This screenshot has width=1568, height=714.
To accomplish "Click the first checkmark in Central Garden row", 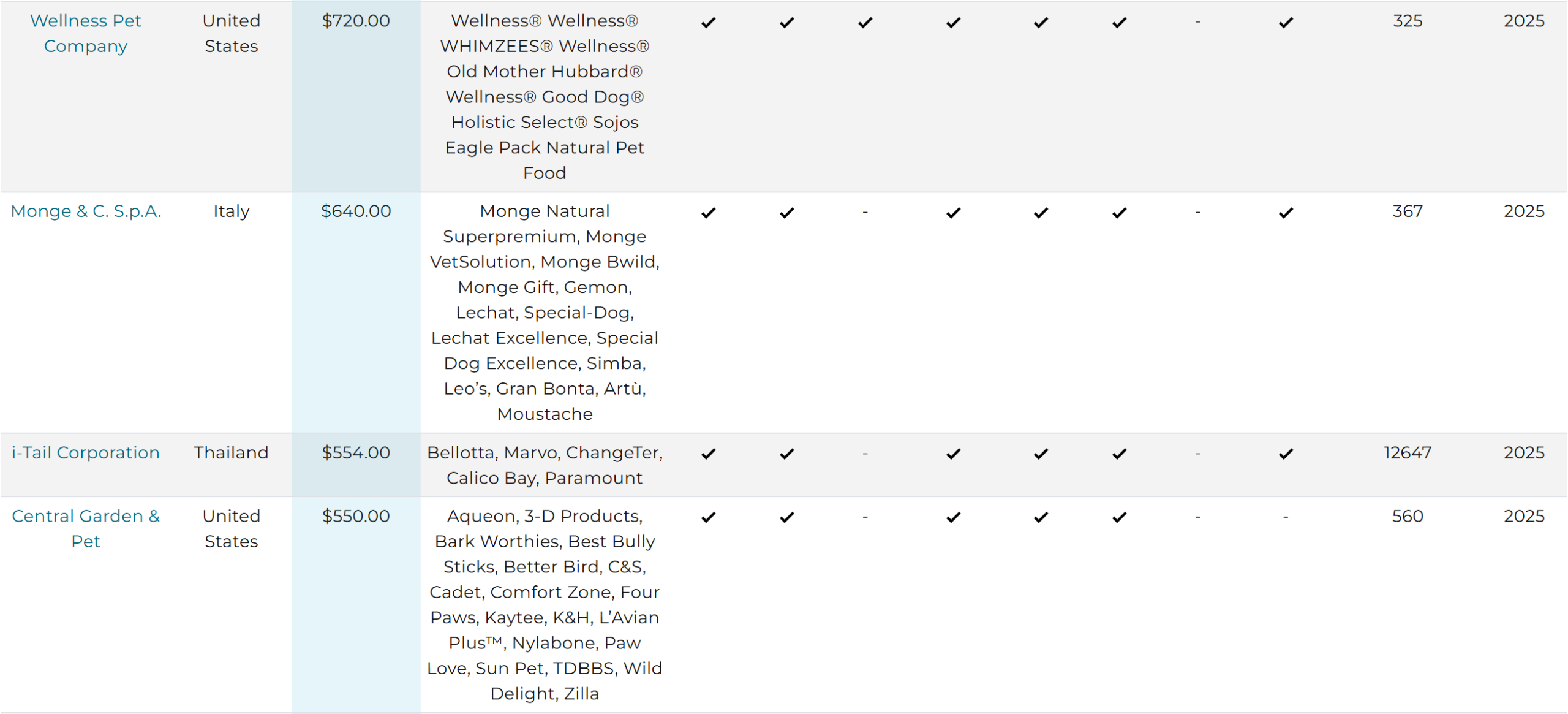I will (x=709, y=518).
